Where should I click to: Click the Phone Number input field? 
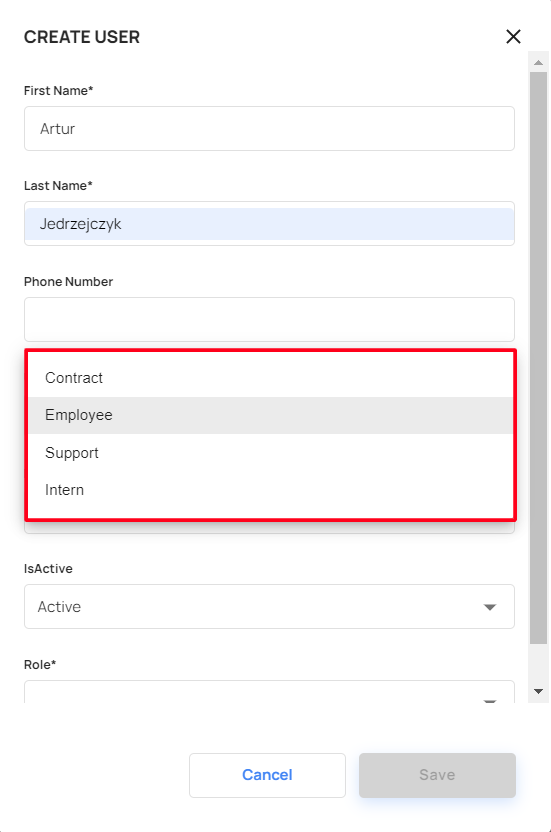269,319
